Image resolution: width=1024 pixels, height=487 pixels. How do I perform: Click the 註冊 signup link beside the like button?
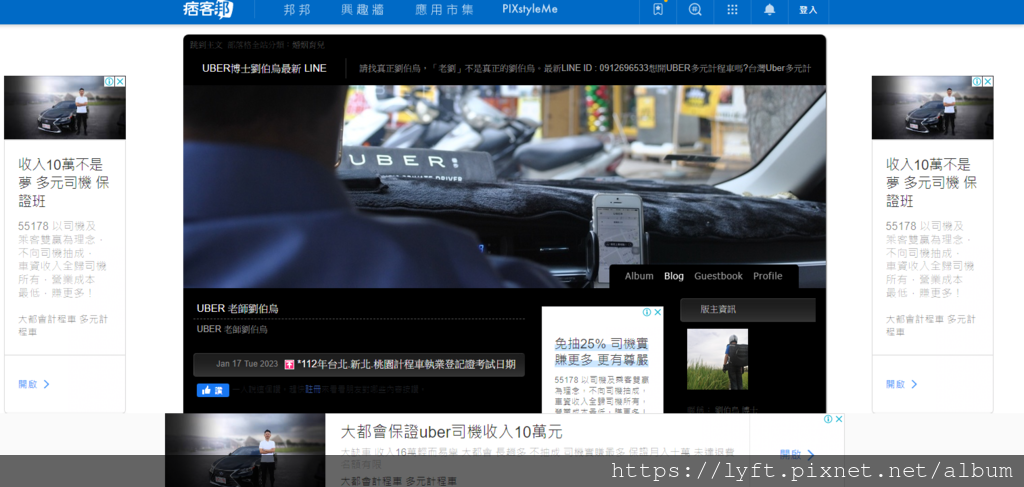[313, 389]
